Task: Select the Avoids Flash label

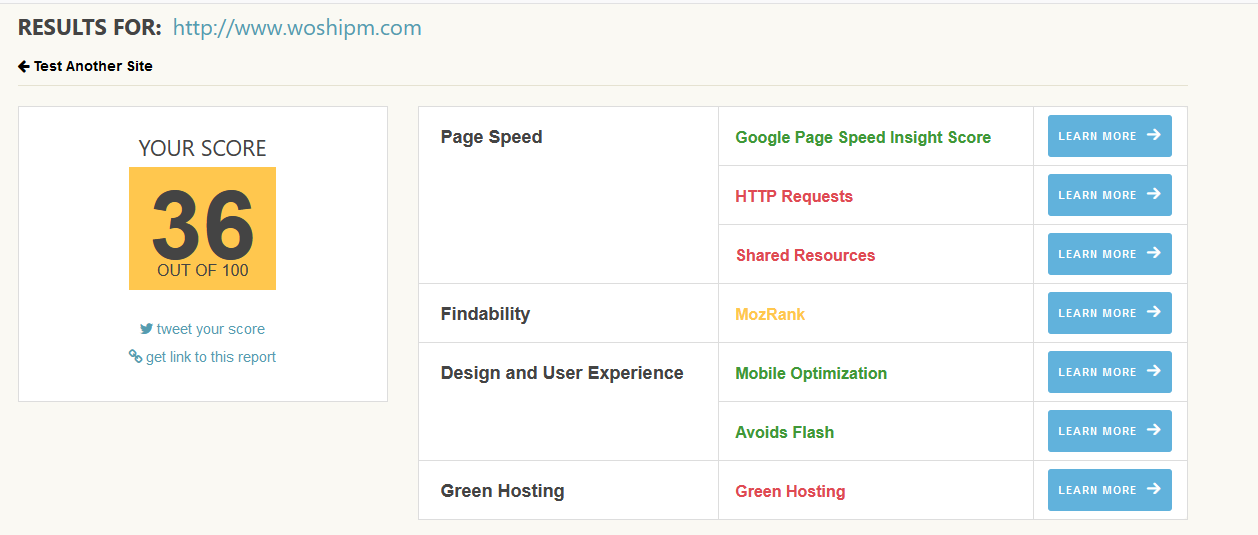Action: click(784, 433)
